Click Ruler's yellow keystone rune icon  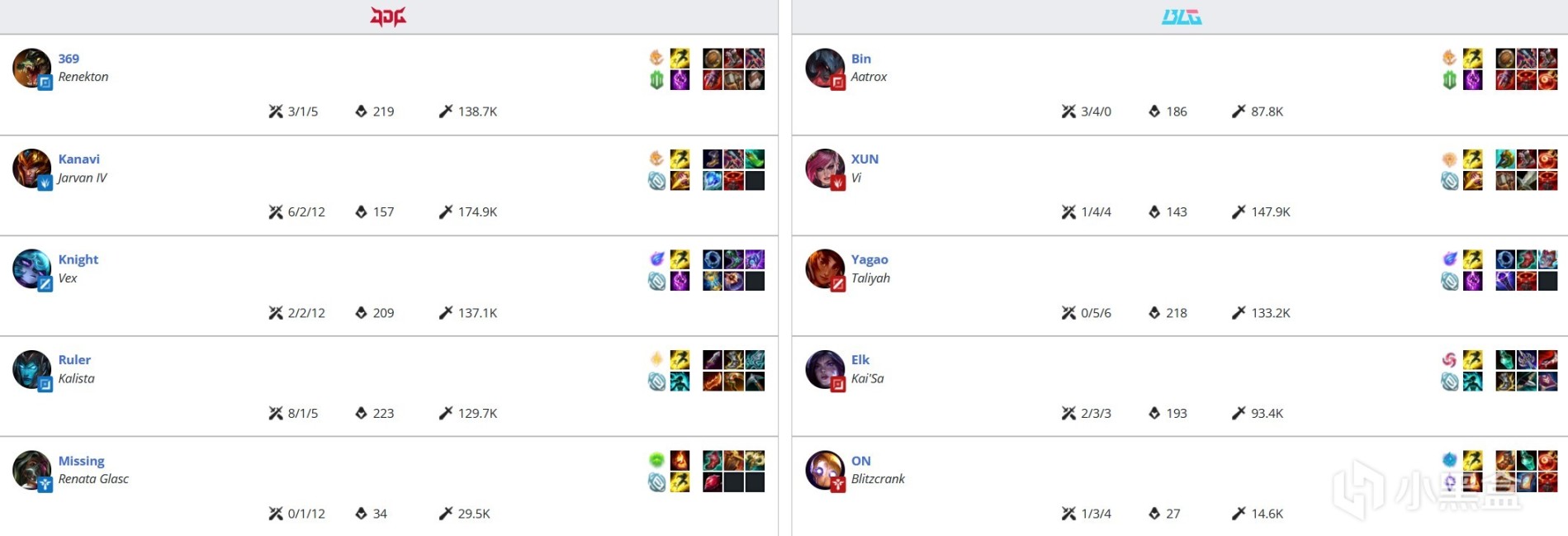(656, 359)
